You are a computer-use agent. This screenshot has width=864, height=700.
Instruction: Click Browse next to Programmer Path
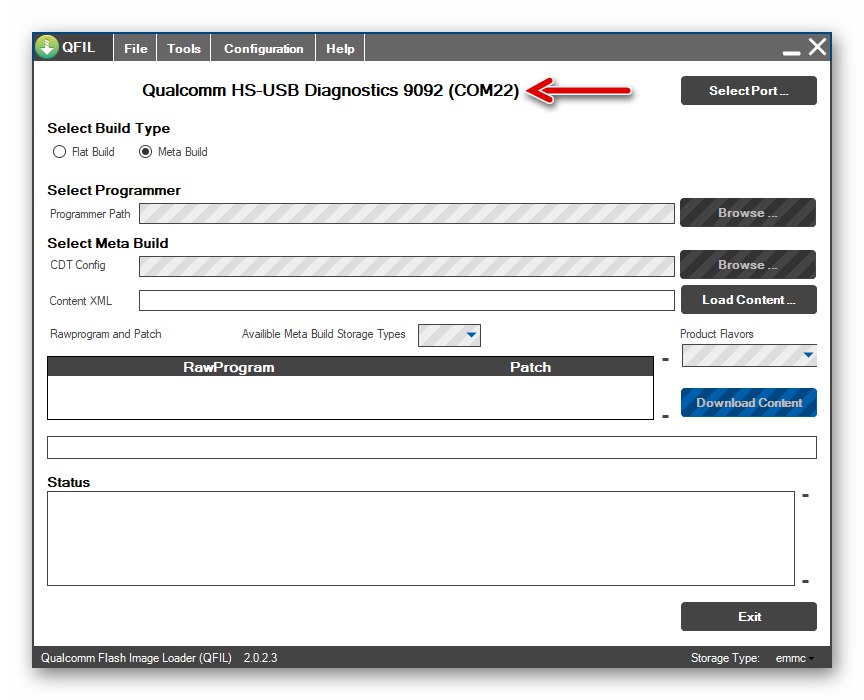coord(748,213)
